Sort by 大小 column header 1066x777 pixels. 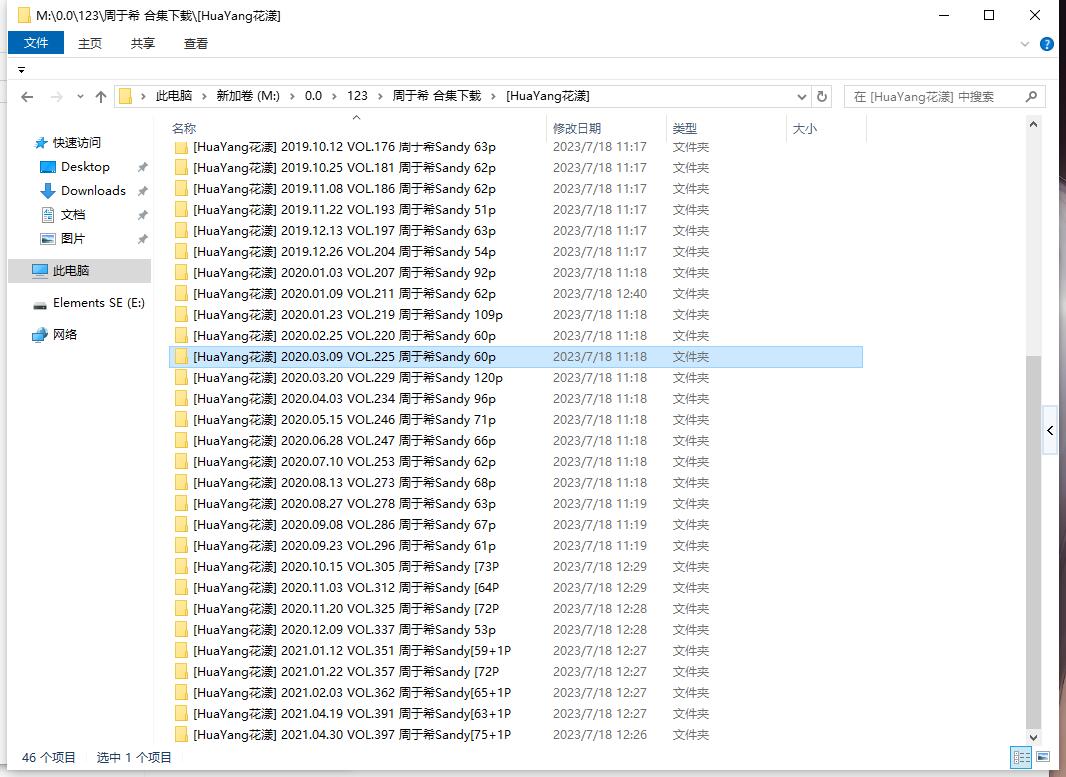(x=805, y=128)
